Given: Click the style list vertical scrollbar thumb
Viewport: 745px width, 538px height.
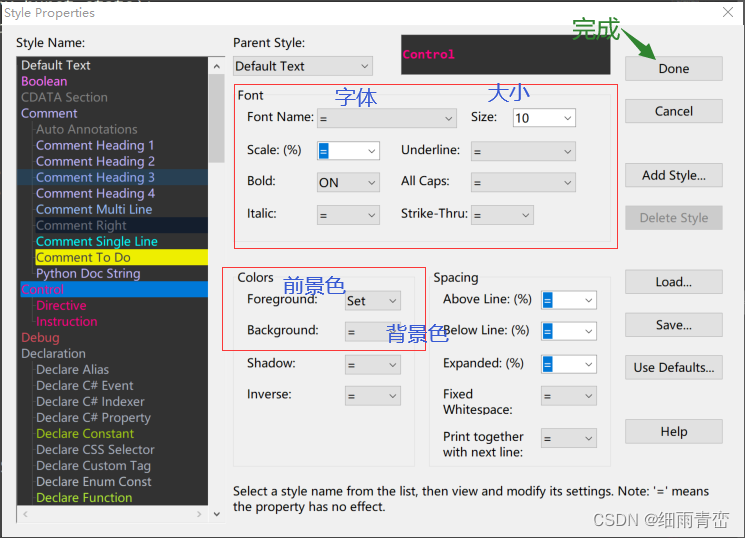Looking at the screenshot, I should coord(217,118).
